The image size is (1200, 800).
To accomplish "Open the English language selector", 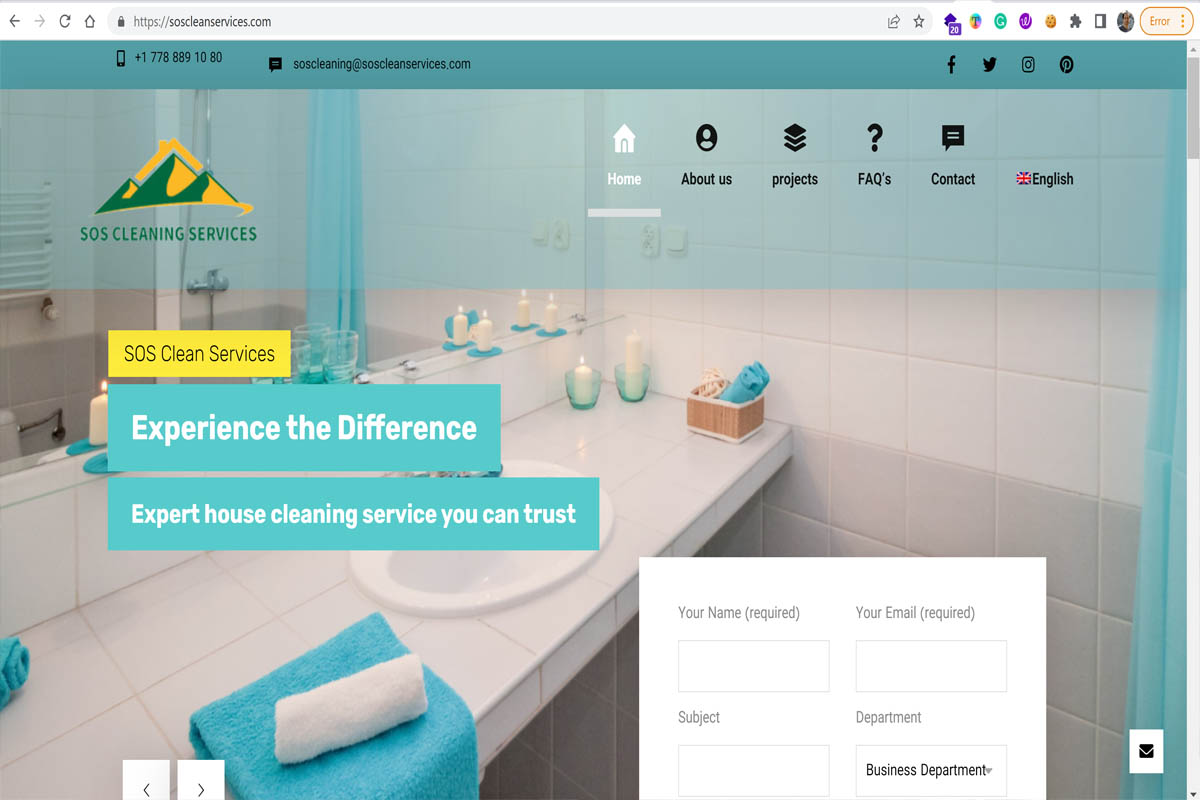I will click(1045, 179).
